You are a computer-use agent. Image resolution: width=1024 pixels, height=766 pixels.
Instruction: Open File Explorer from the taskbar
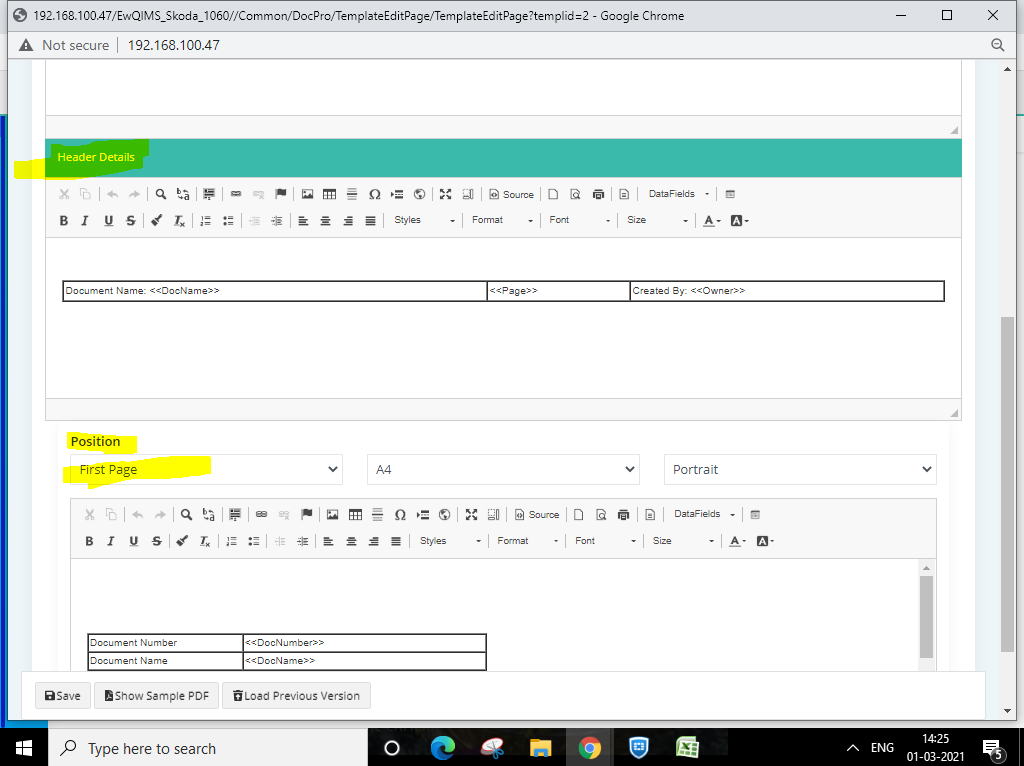(541, 748)
